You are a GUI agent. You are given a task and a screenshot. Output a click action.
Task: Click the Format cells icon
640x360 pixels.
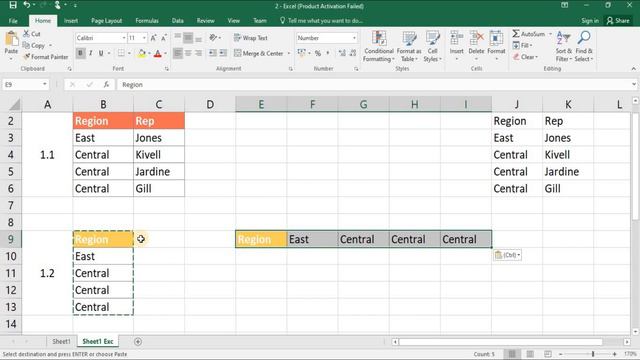496,38
